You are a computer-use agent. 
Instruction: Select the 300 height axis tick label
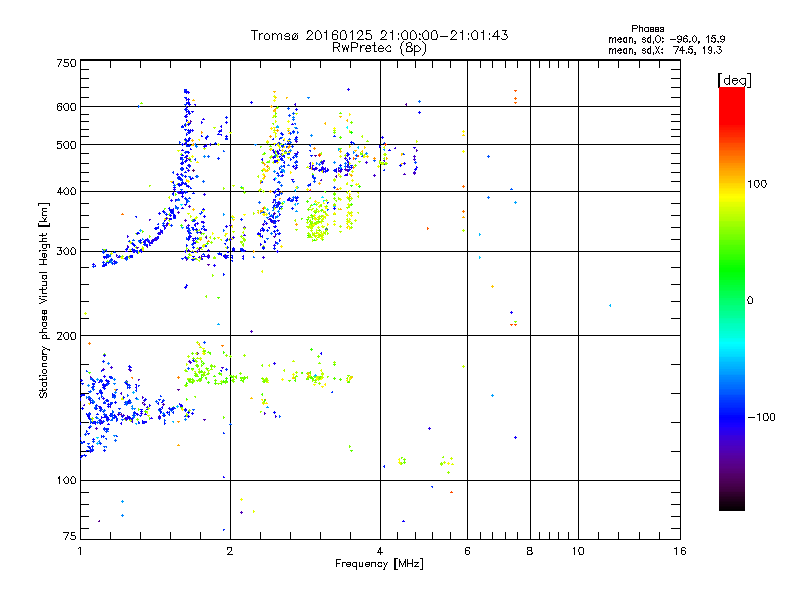66,252
